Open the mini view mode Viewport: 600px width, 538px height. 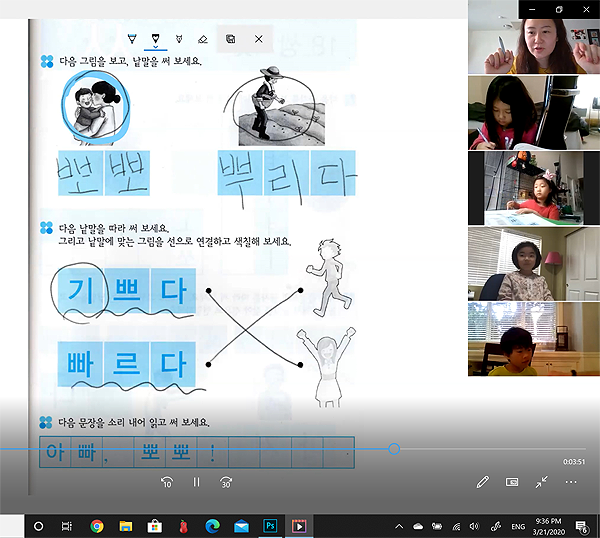[x=512, y=482]
